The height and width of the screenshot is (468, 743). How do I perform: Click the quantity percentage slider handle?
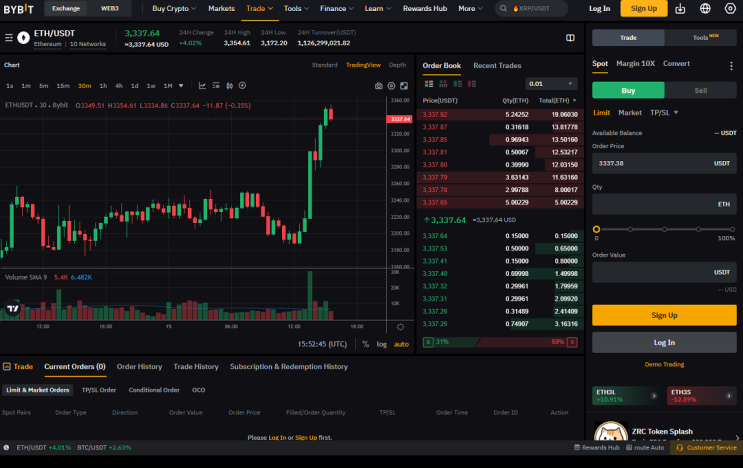coord(596,229)
